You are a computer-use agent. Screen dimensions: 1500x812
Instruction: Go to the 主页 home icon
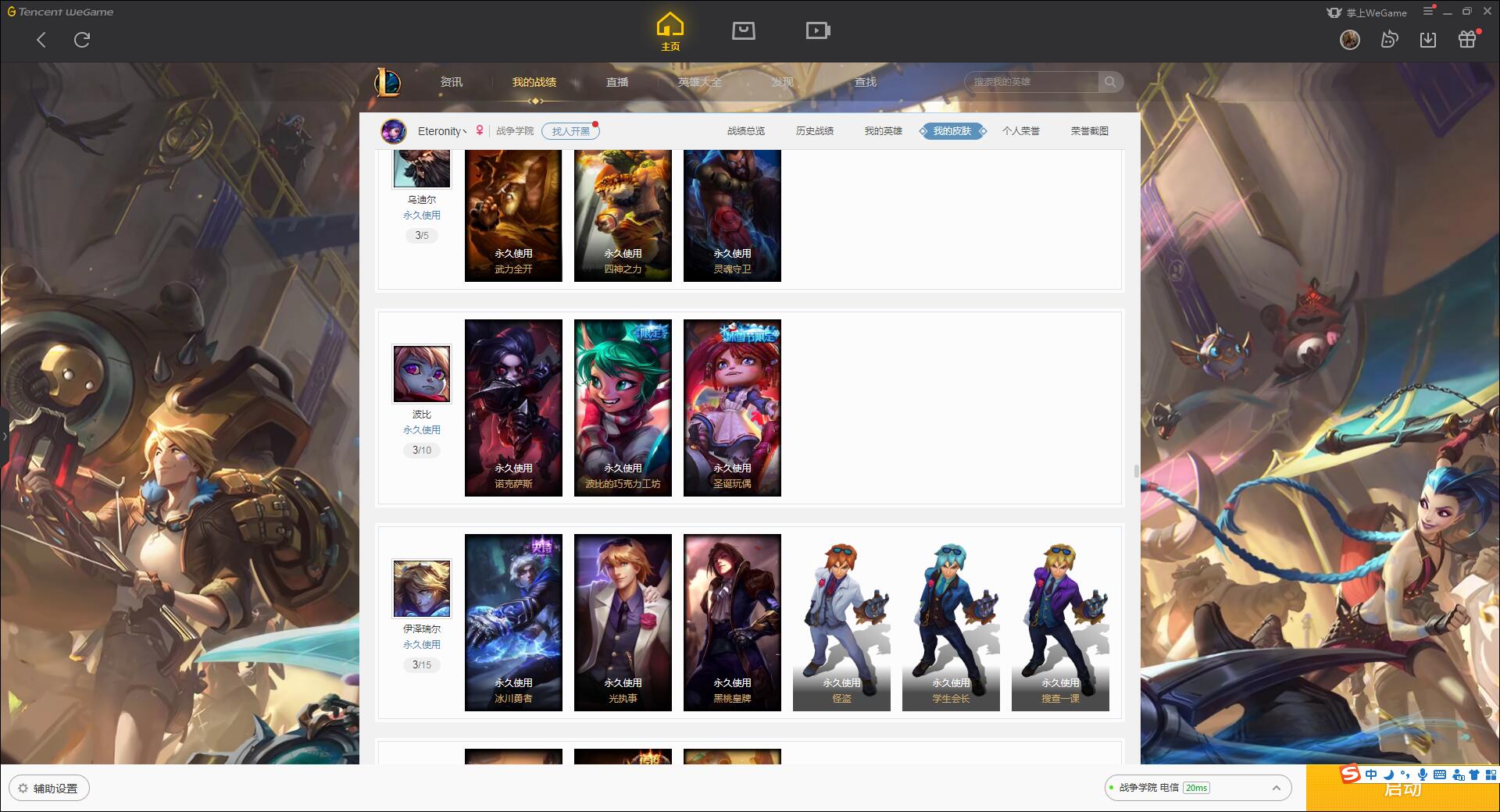click(670, 32)
